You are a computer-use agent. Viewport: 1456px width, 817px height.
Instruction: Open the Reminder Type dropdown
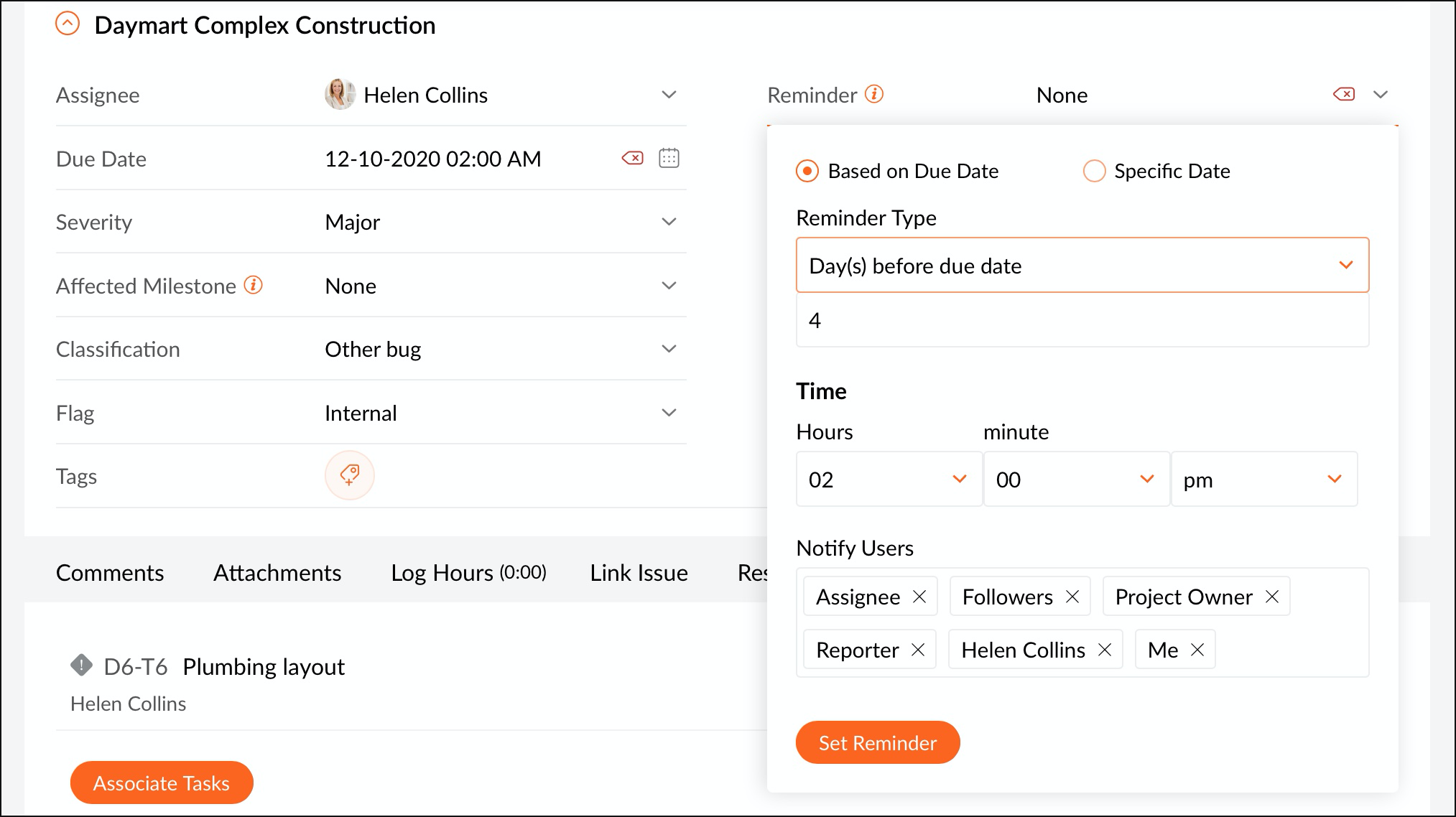click(x=1082, y=266)
